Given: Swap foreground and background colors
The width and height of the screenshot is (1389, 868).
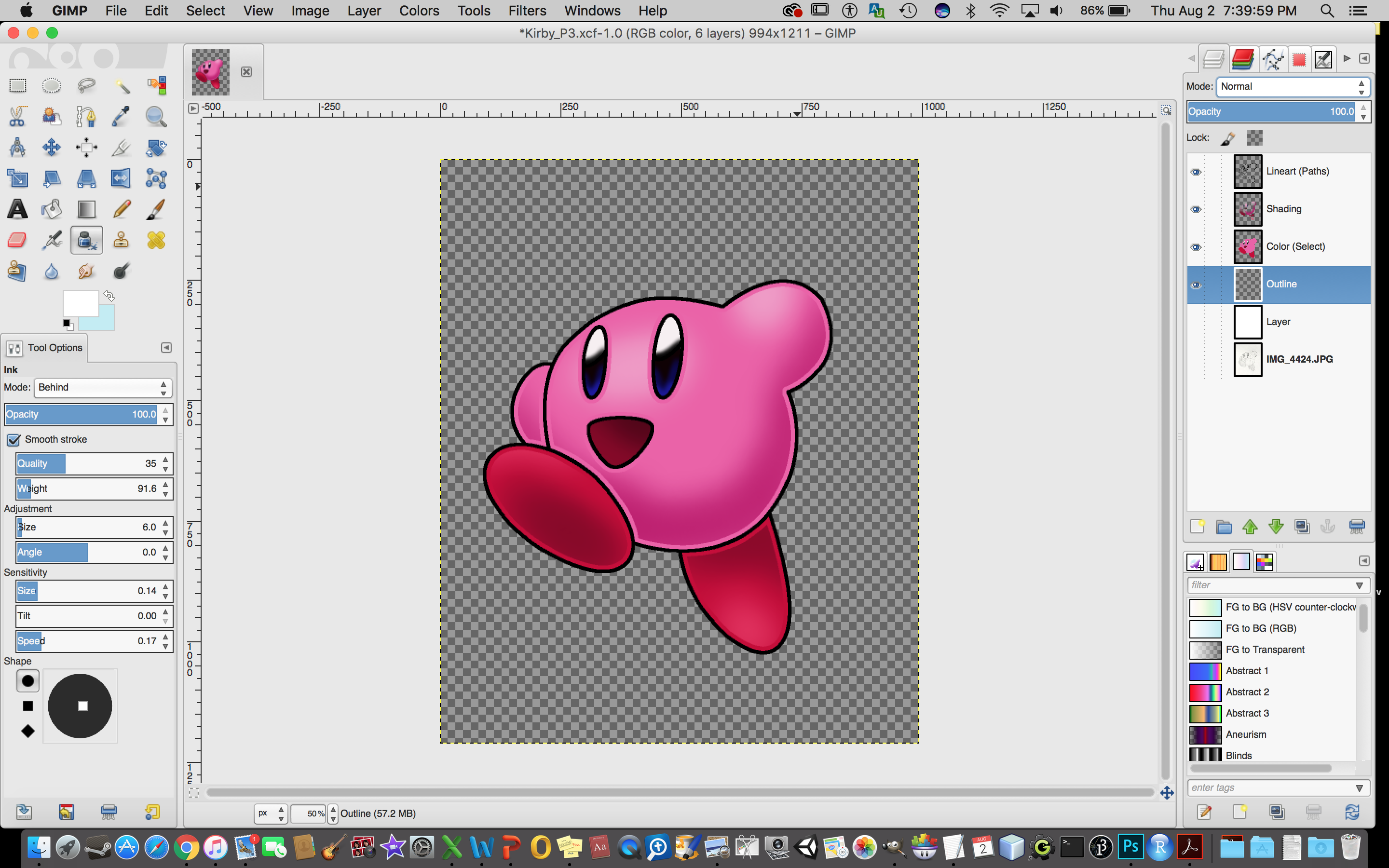Looking at the screenshot, I should click(109, 296).
